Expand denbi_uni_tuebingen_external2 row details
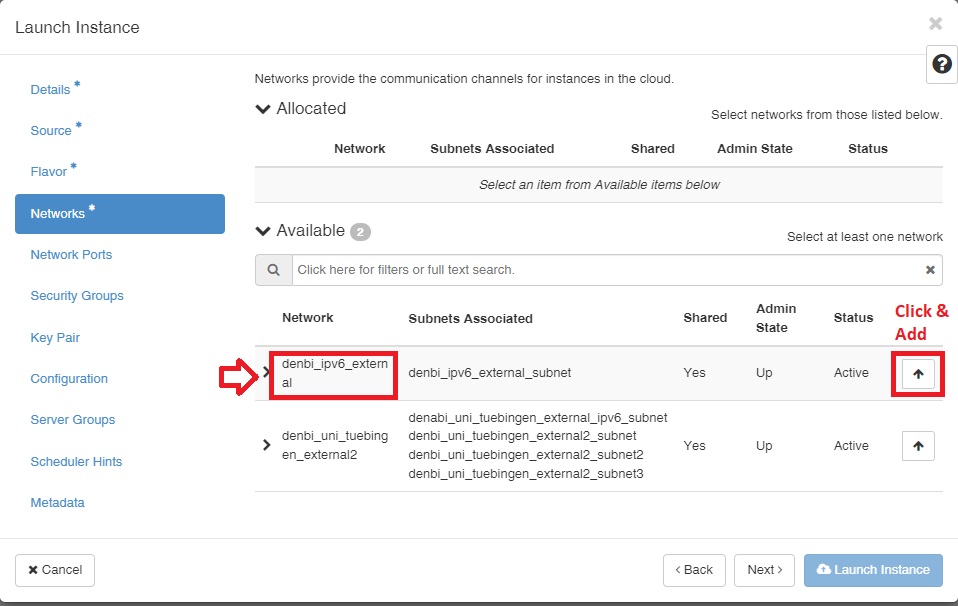Screen dimensions: 958x606 266,445
